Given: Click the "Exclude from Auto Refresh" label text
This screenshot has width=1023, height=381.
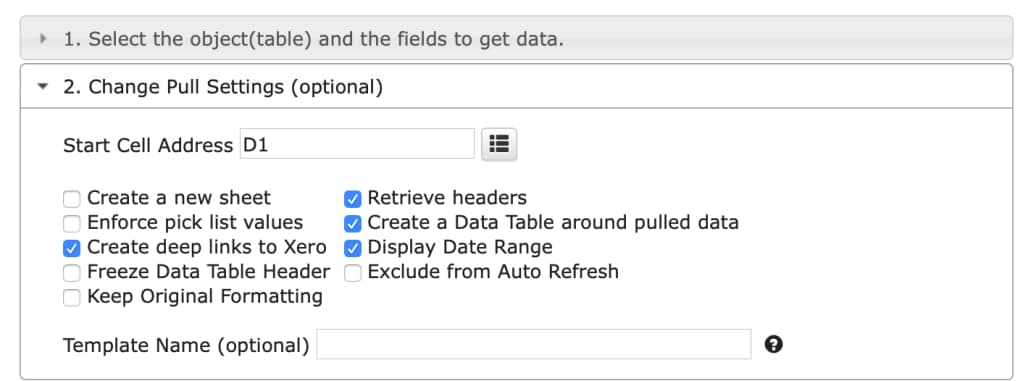Looking at the screenshot, I should (x=493, y=271).
